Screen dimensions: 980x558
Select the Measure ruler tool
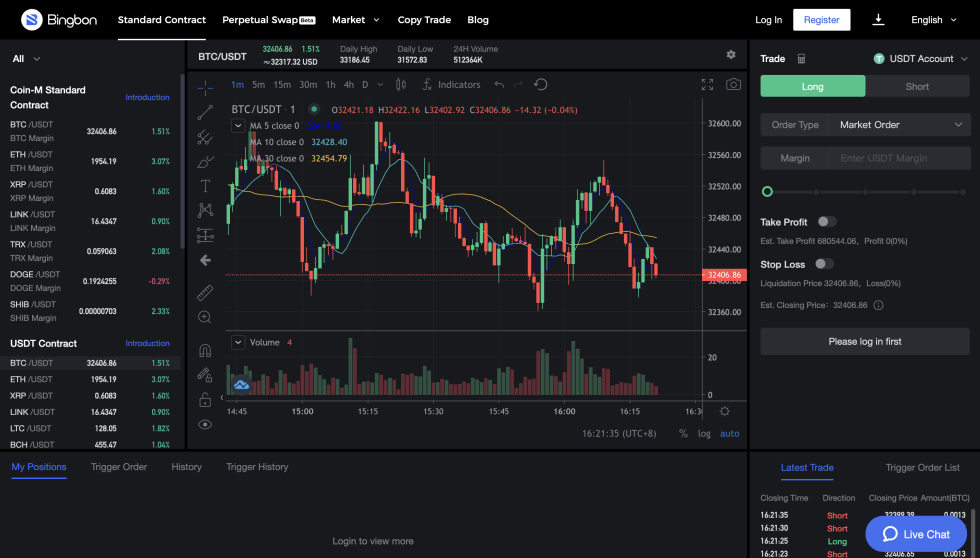pyautogui.click(x=205, y=292)
